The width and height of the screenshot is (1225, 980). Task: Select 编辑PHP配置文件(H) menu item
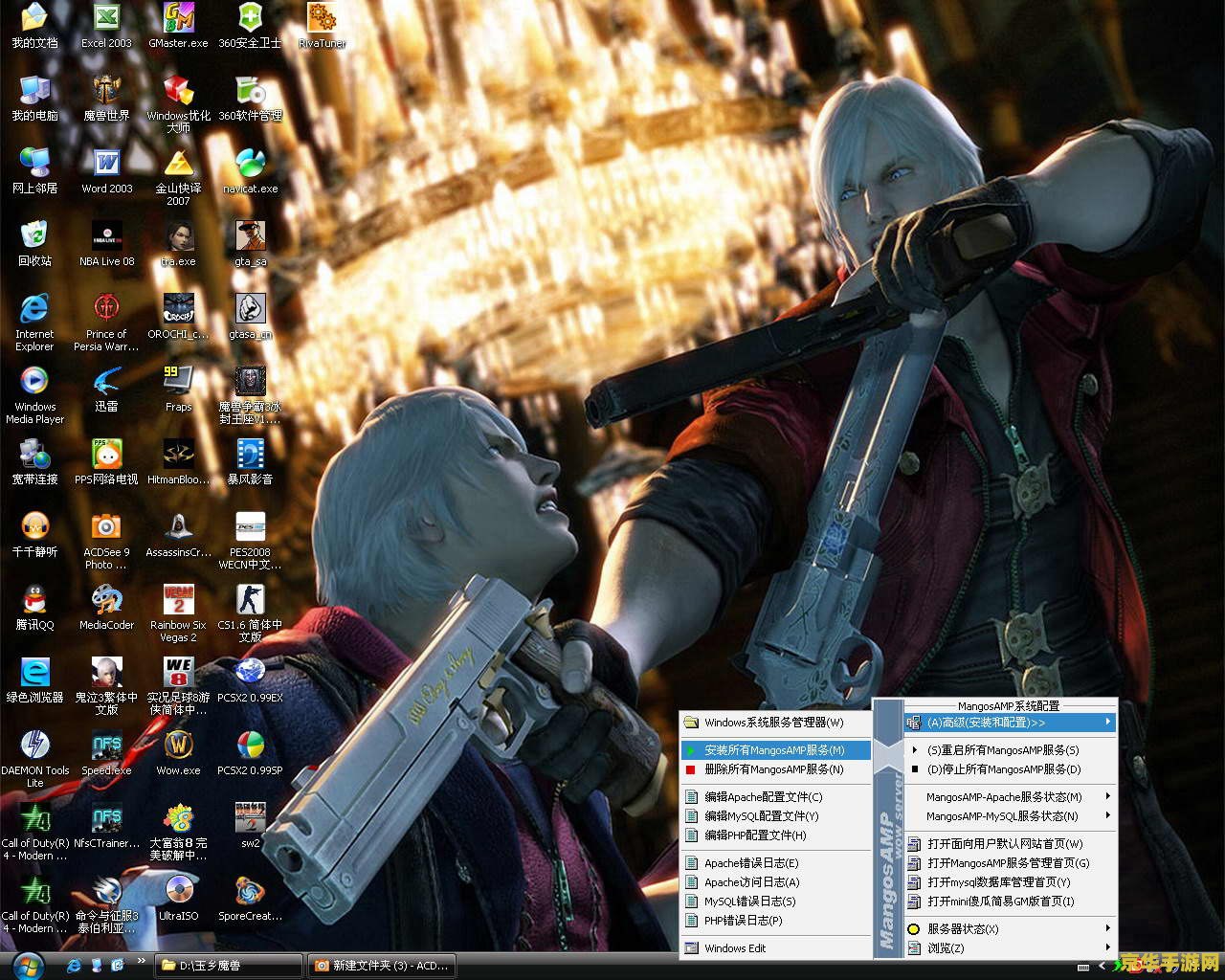[775, 835]
